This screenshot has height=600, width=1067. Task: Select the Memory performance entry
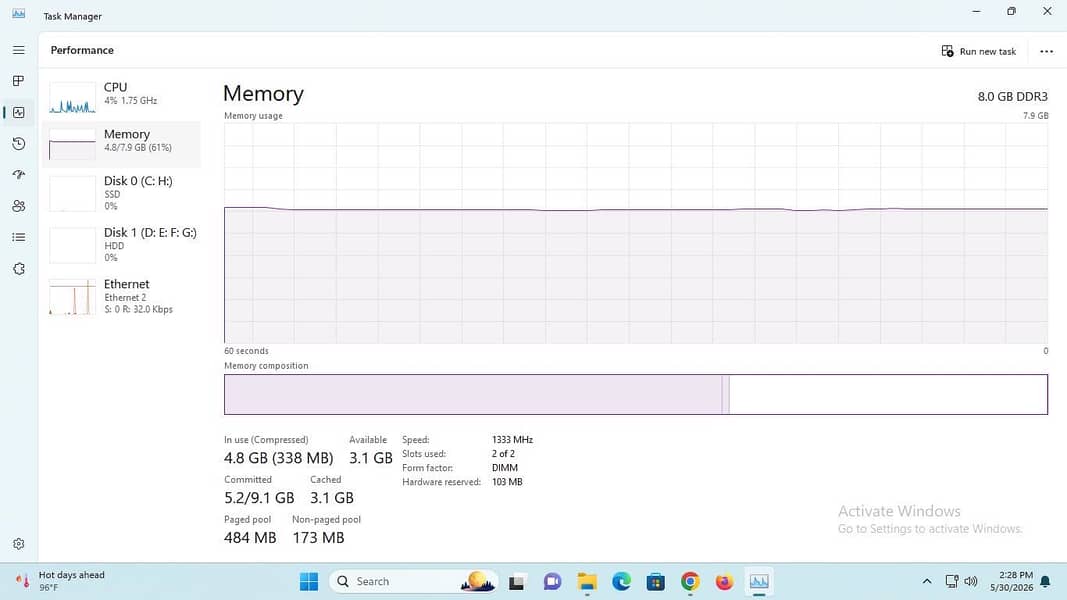[x=121, y=144]
